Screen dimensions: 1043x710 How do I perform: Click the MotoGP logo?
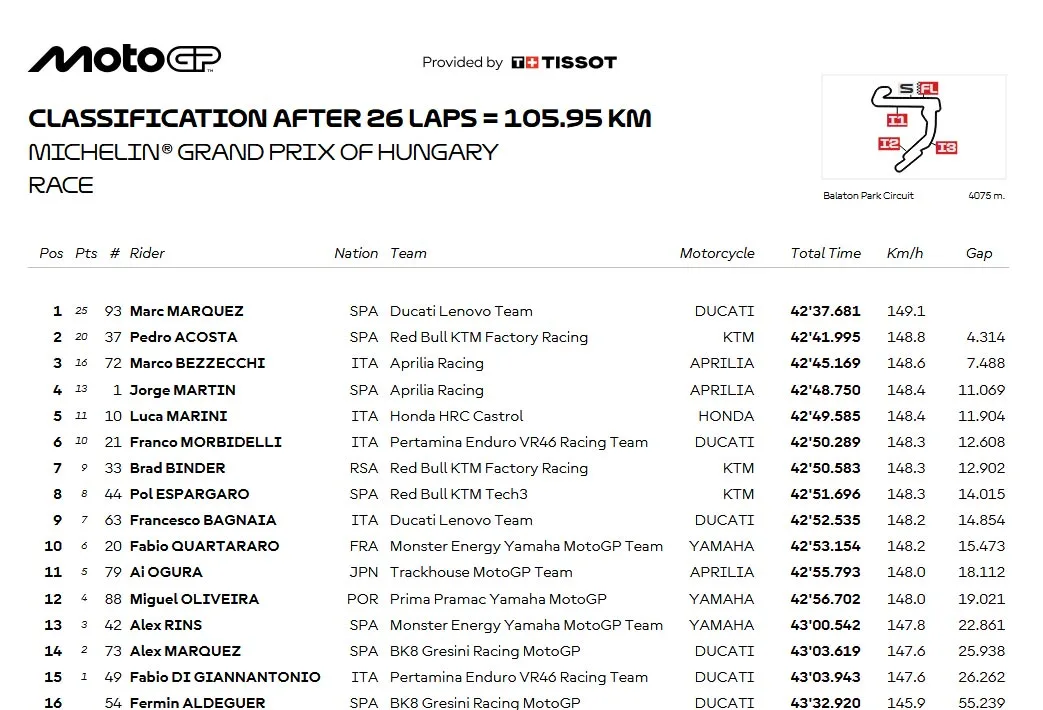click(x=124, y=59)
